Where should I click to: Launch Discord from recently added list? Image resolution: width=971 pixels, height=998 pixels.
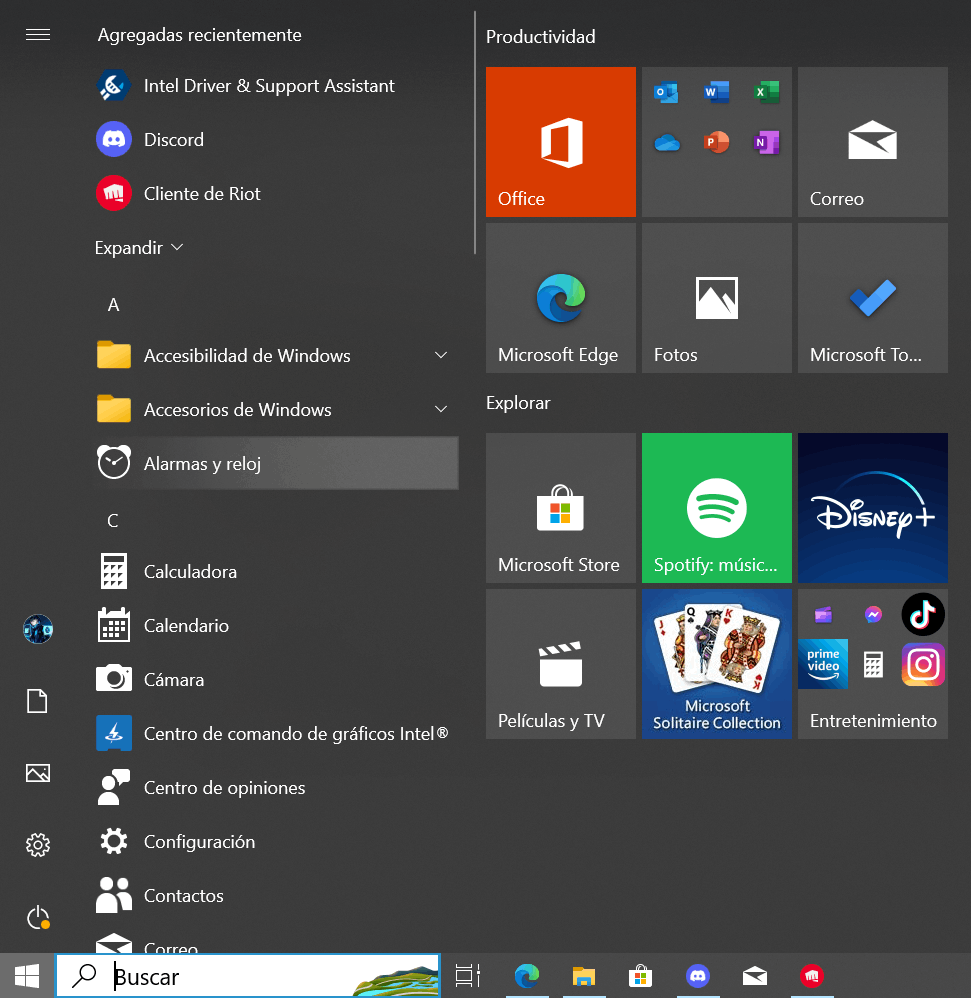click(x=276, y=139)
